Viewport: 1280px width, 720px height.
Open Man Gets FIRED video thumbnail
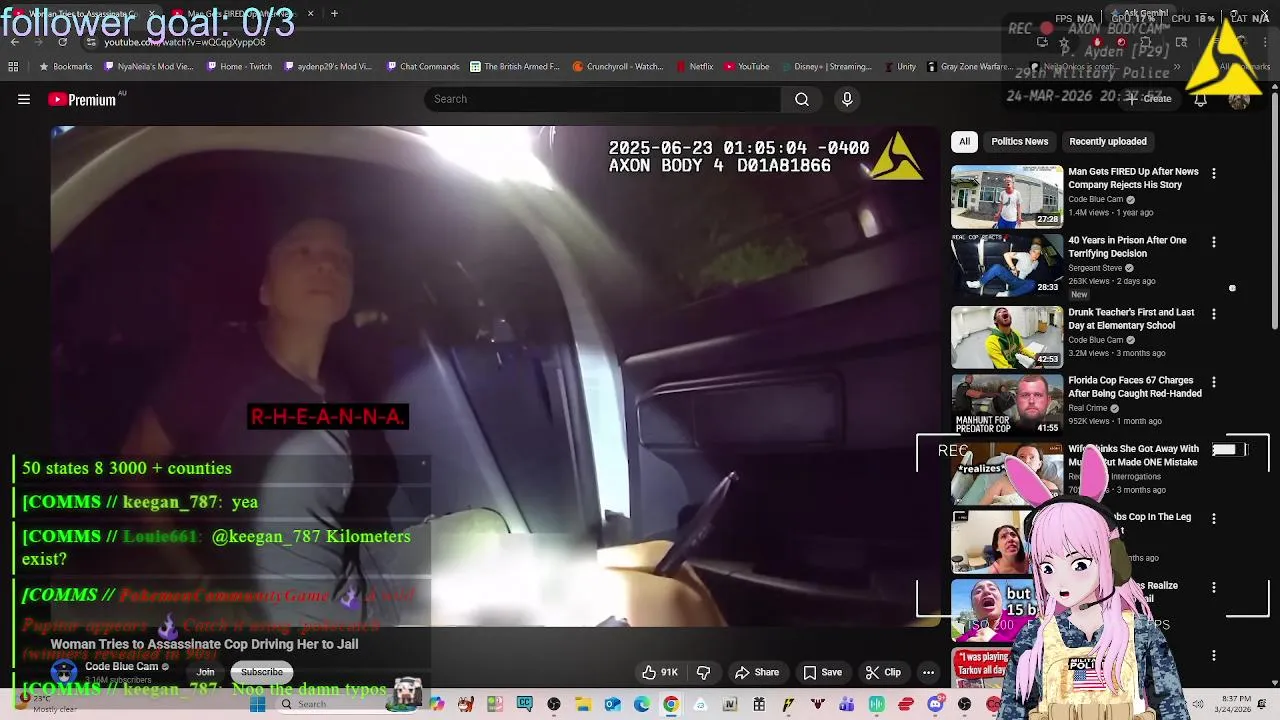pos(1007,197)
